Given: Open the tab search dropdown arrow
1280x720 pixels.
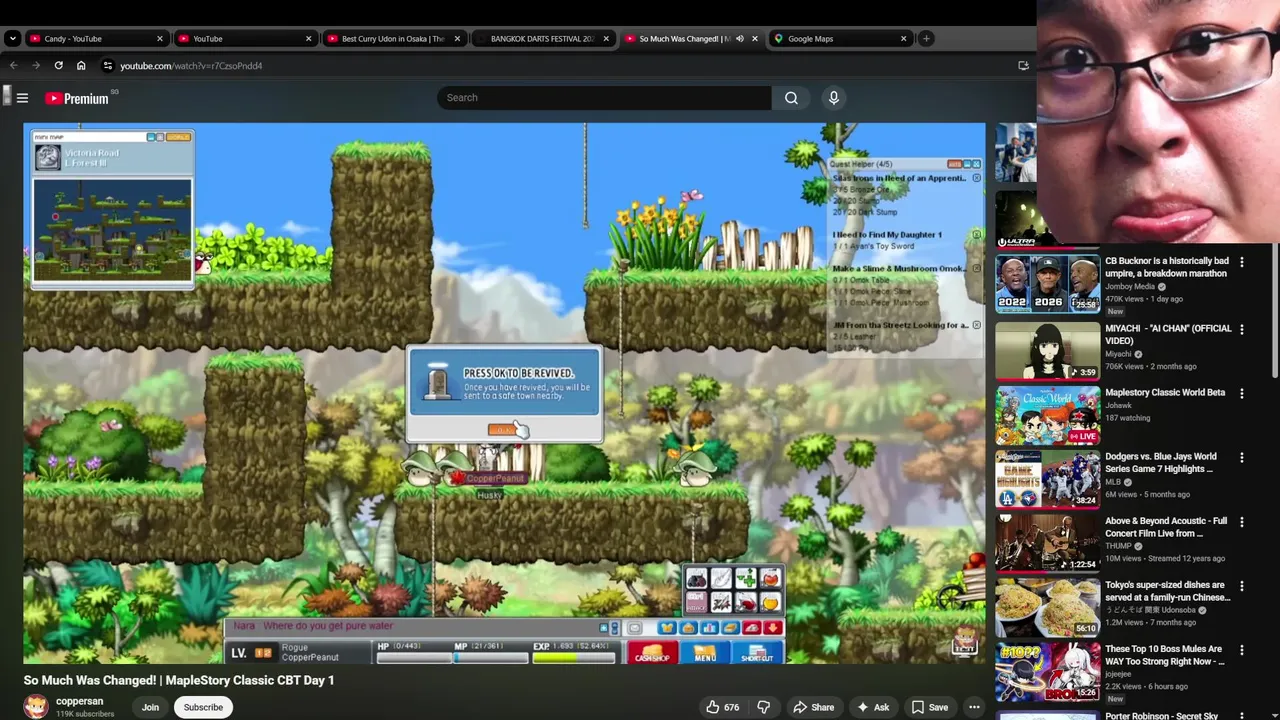Looking at the screenshot, I should pyautogui.click(x=12, y=39).
